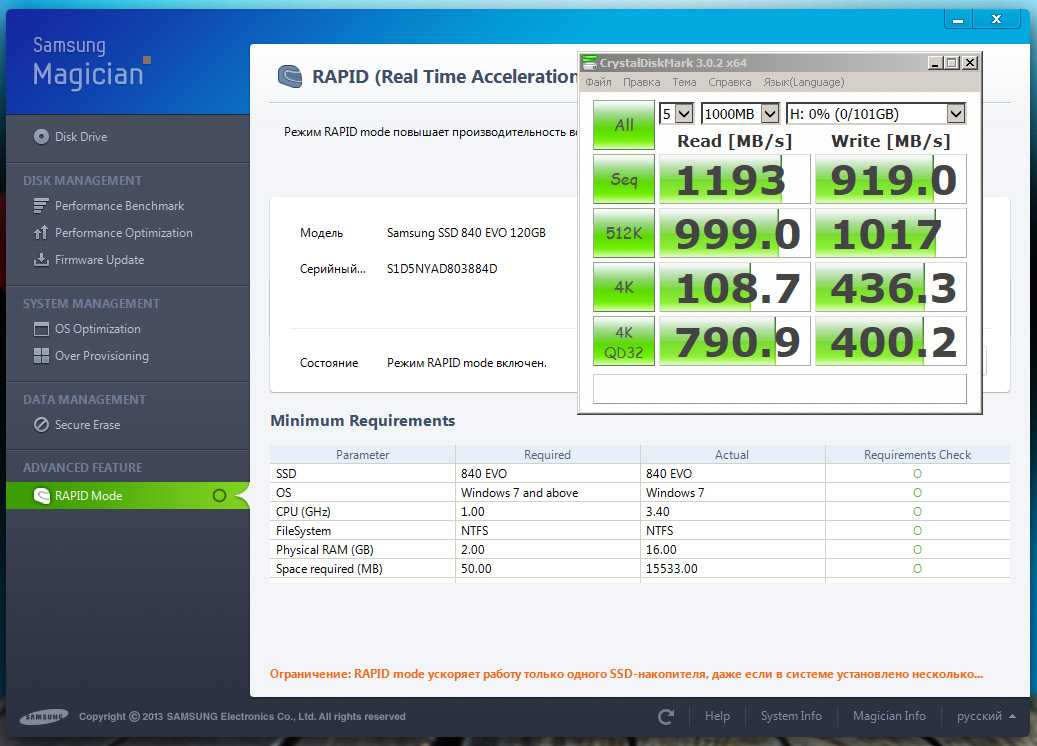Open the language selector русский
This screenshot has width=1037, height=746.
(x=986, y=716)
